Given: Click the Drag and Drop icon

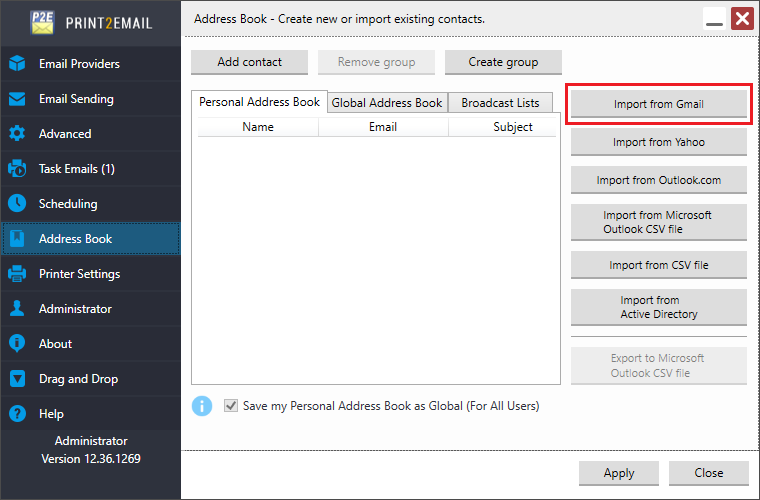Looking at the screenshot, I should coord(17,379).
